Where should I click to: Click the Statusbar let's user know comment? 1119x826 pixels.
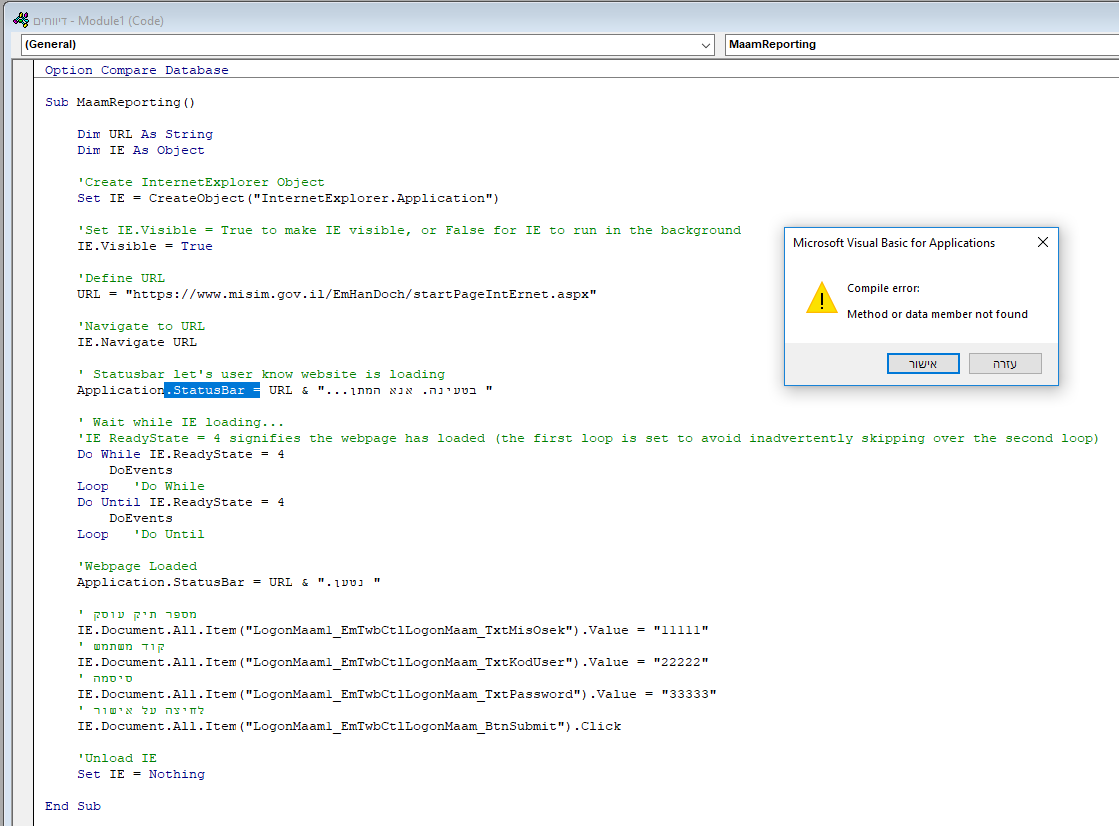pos(261,375)
